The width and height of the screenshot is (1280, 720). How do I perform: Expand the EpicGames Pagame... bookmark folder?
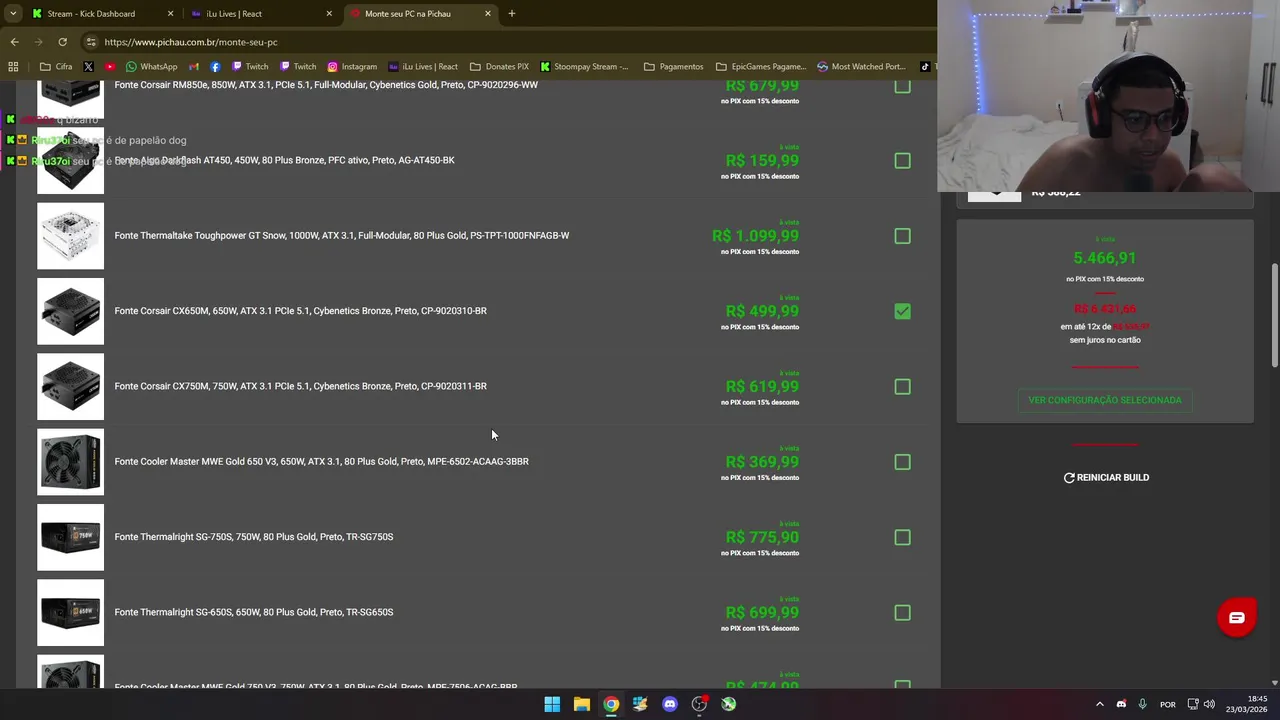pos(761,67)
